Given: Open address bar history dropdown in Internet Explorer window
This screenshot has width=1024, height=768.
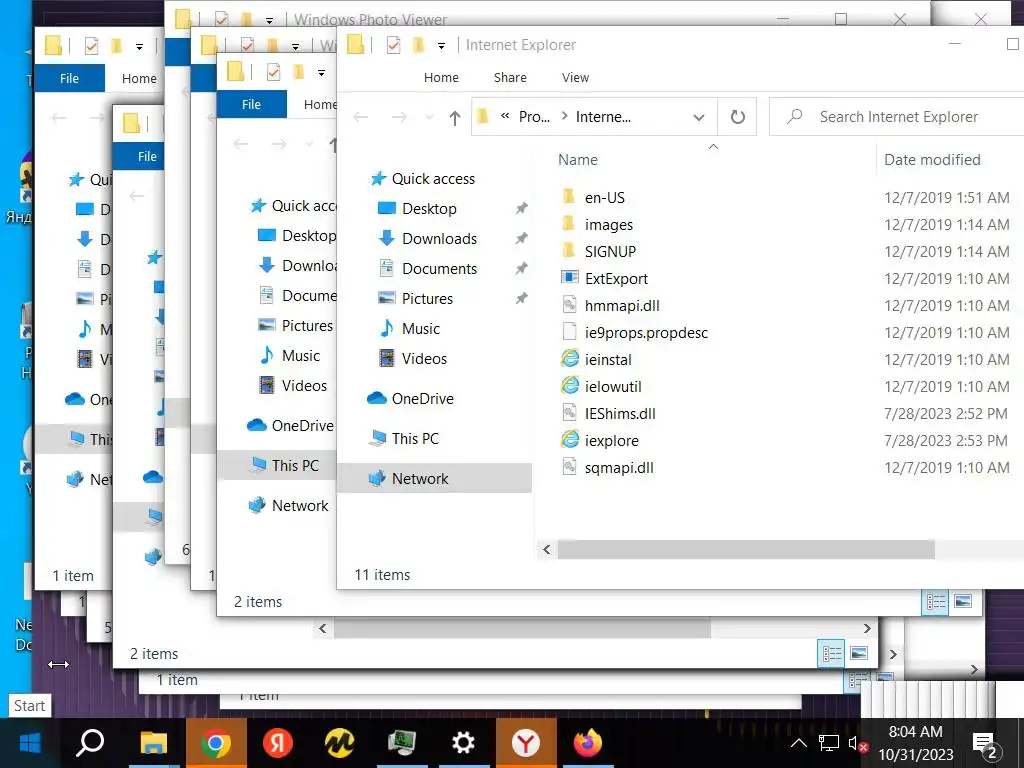Looking at the screenshot, I should [699, 118].
